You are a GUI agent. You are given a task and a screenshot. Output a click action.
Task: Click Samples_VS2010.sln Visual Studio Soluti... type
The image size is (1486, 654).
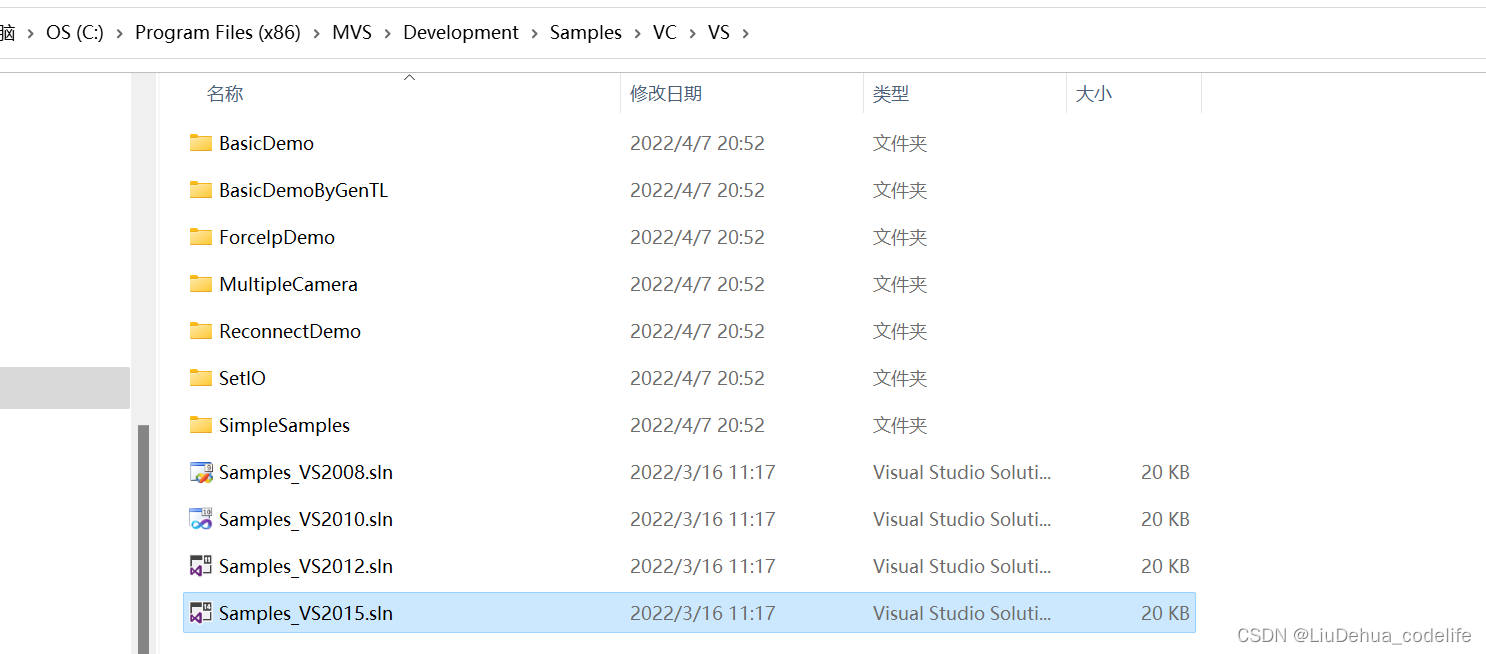pyautogui.click(x=962, y=519)
